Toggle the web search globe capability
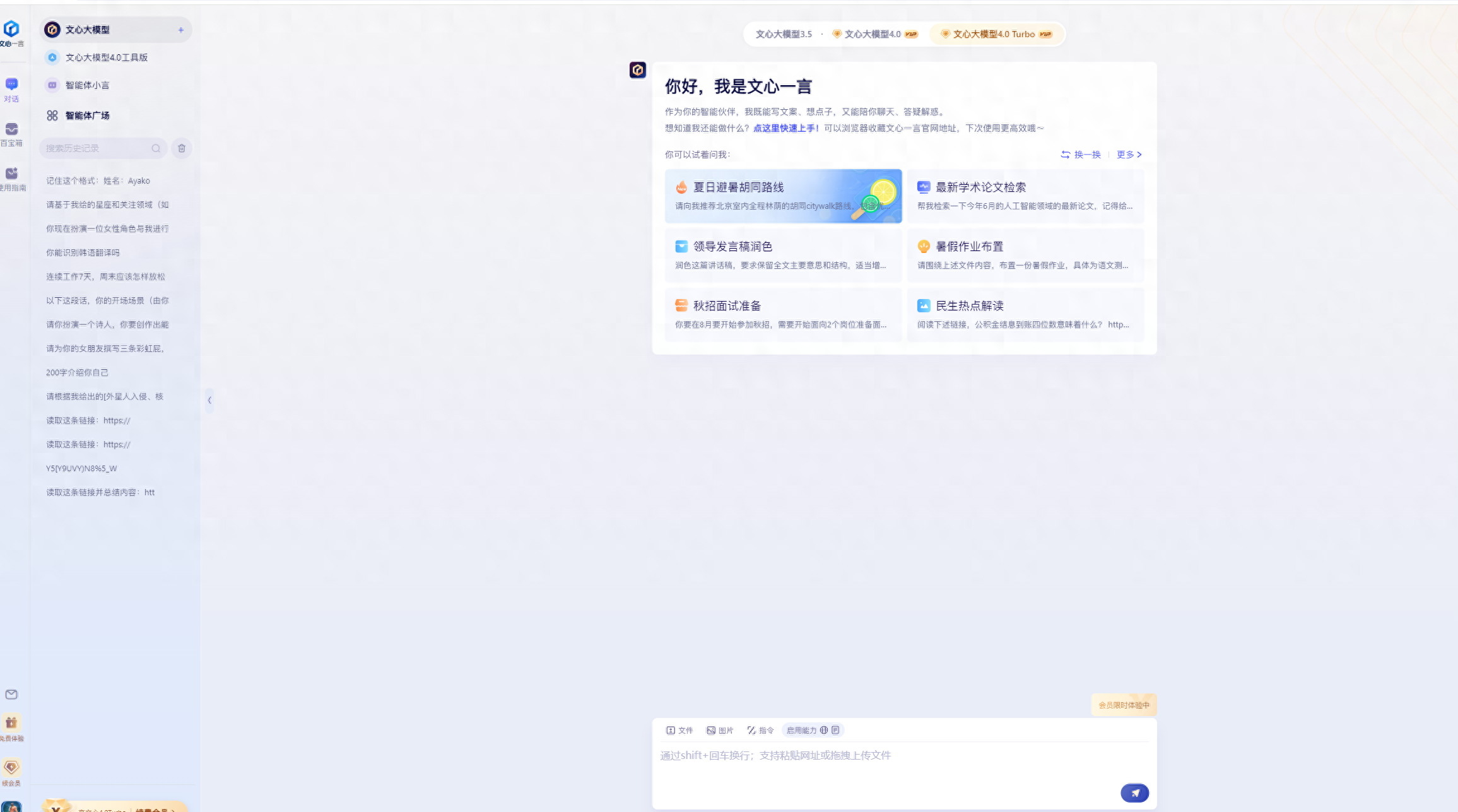 (x=824, y=730)
